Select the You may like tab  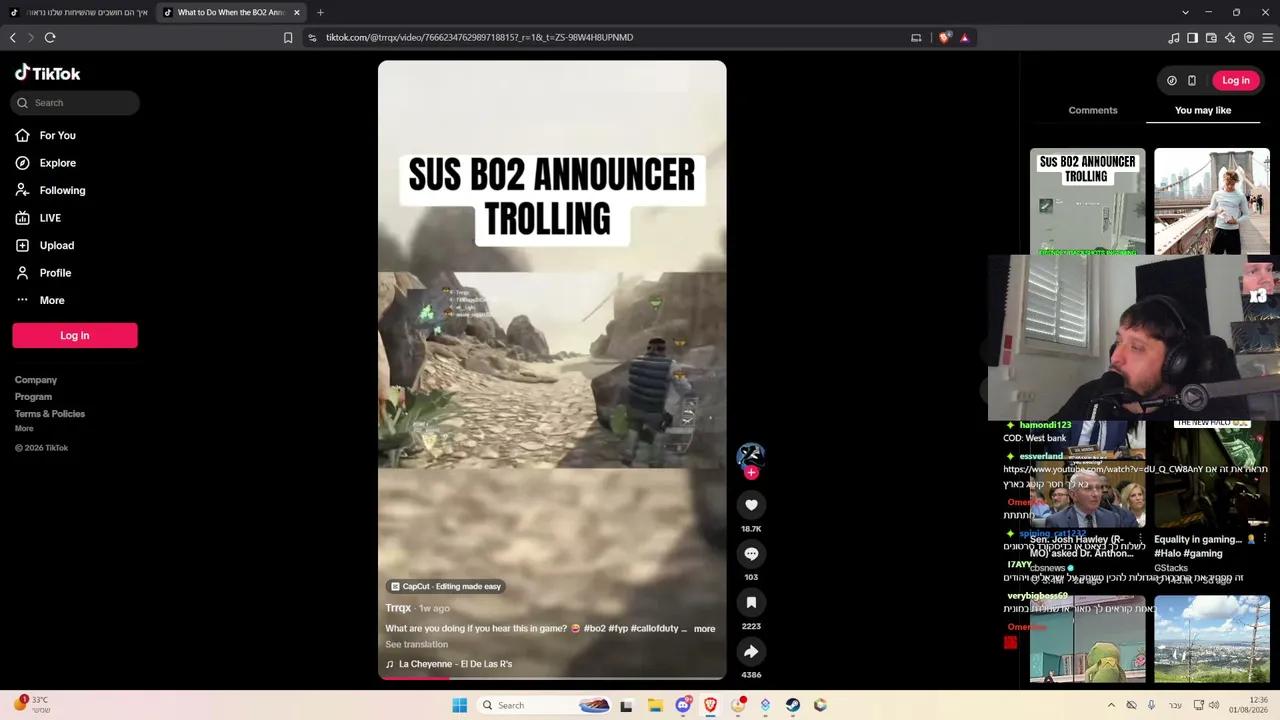point(1203,110)
